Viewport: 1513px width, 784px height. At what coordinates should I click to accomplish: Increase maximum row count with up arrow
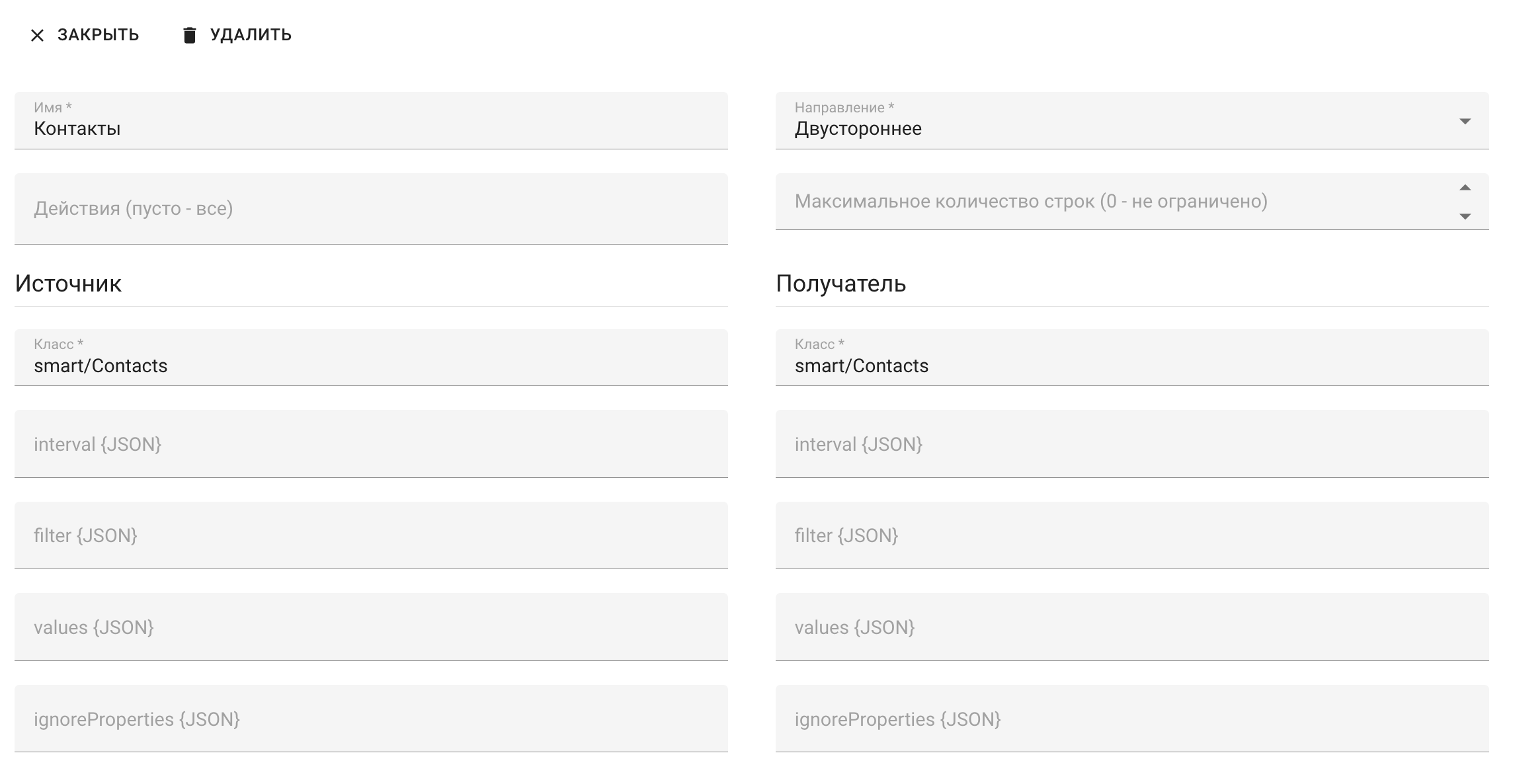click(1465, 188)
